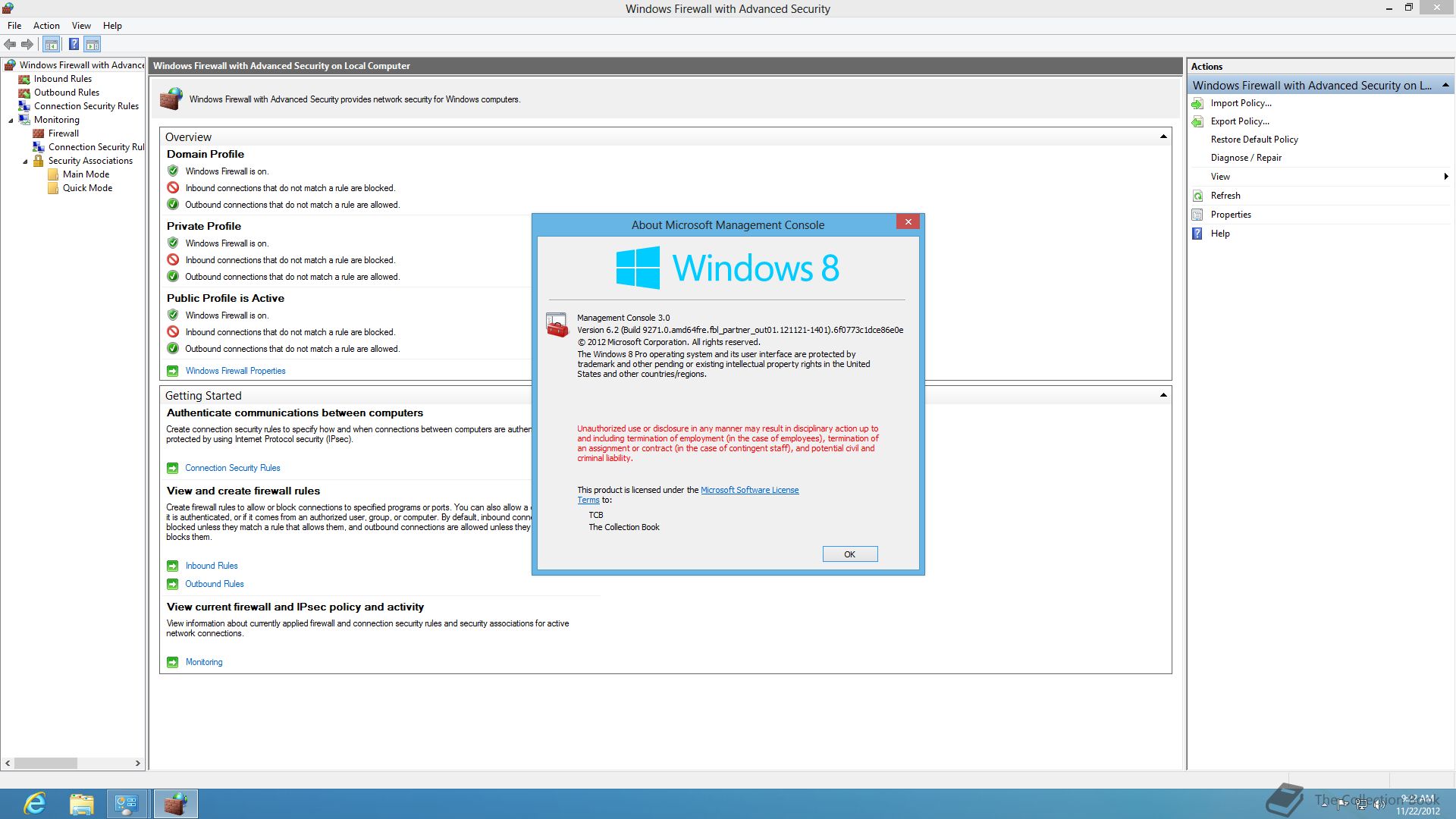
Task: Collapse the Actions pane section header arrow
Action: coord(1445,85)
